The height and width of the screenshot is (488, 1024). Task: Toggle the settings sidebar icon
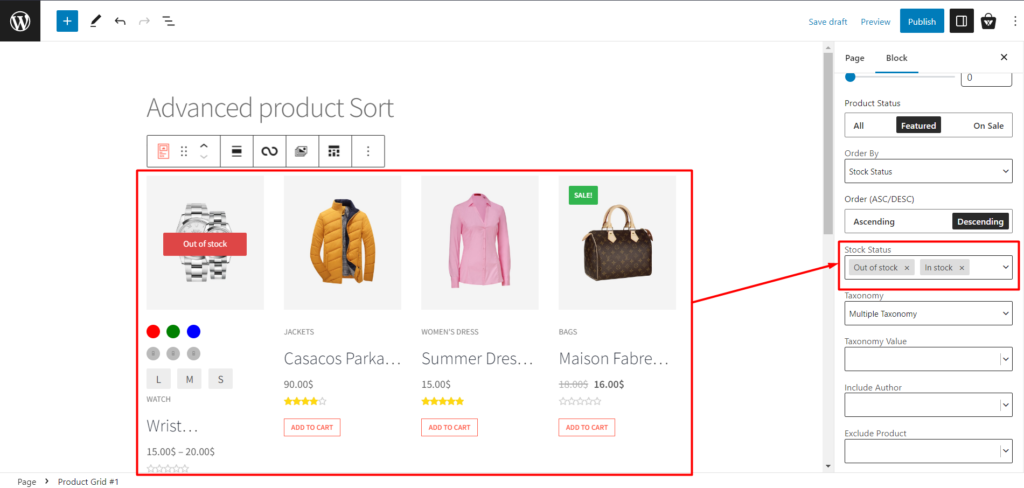[x=961, y=21]
